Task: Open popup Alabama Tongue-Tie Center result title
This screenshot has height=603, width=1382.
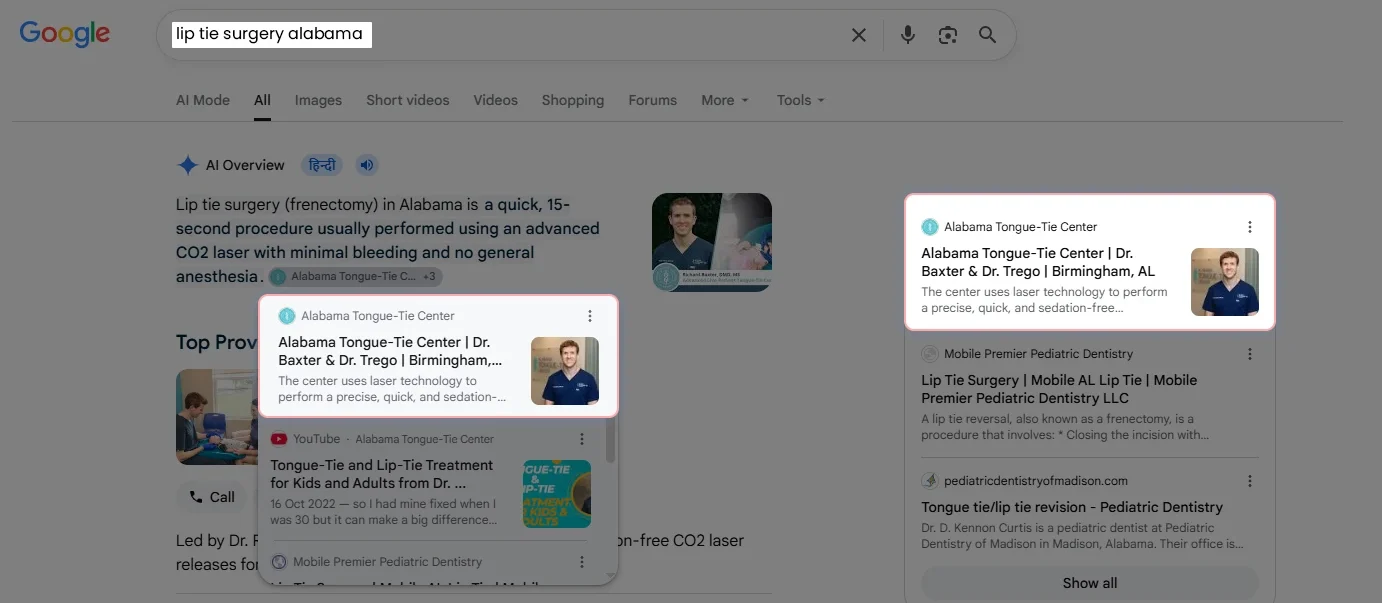Action: tap(391, 351)
